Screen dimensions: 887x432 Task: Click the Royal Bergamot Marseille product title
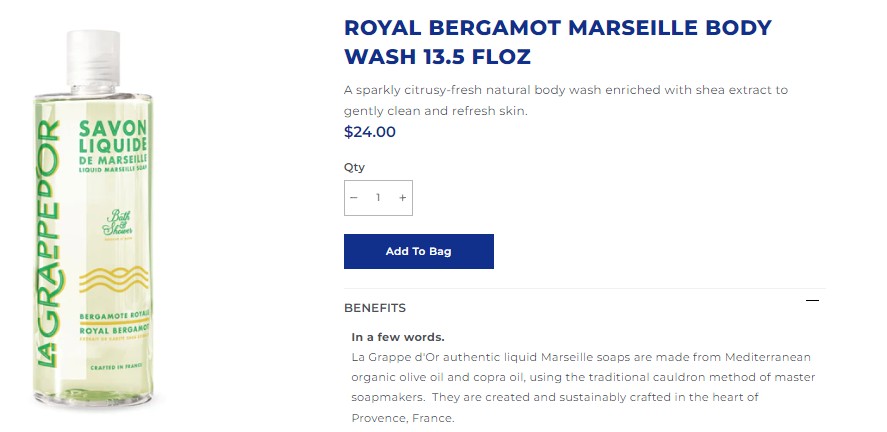click(x=558, y=42)
